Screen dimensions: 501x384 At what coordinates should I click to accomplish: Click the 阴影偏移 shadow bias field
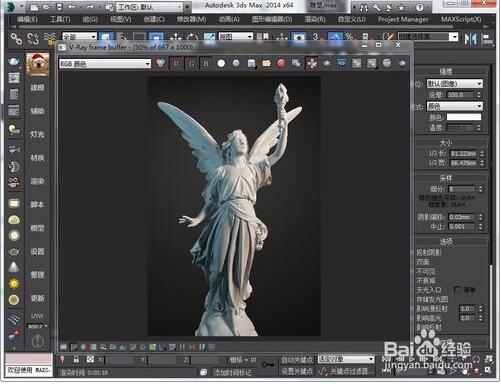coord(462,217)
